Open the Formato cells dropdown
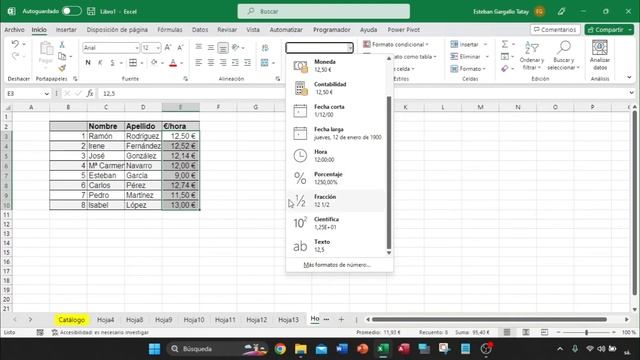 pos(468,69)
